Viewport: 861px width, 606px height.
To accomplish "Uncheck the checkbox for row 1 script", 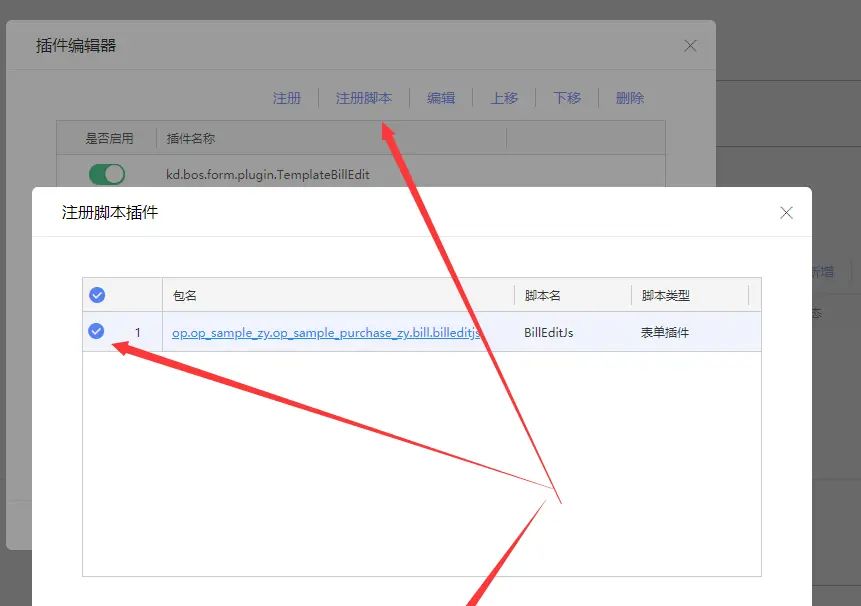I will click(96, 331).
